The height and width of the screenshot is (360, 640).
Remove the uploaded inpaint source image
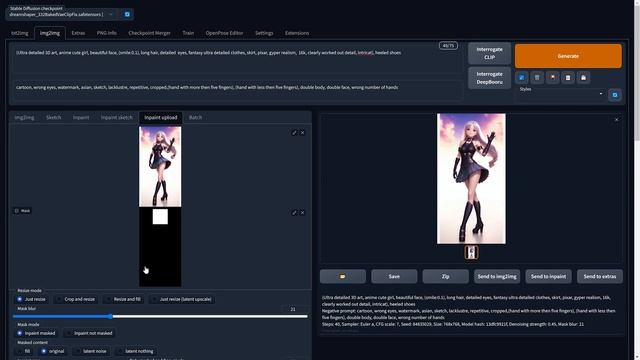(x=302, y=133)
